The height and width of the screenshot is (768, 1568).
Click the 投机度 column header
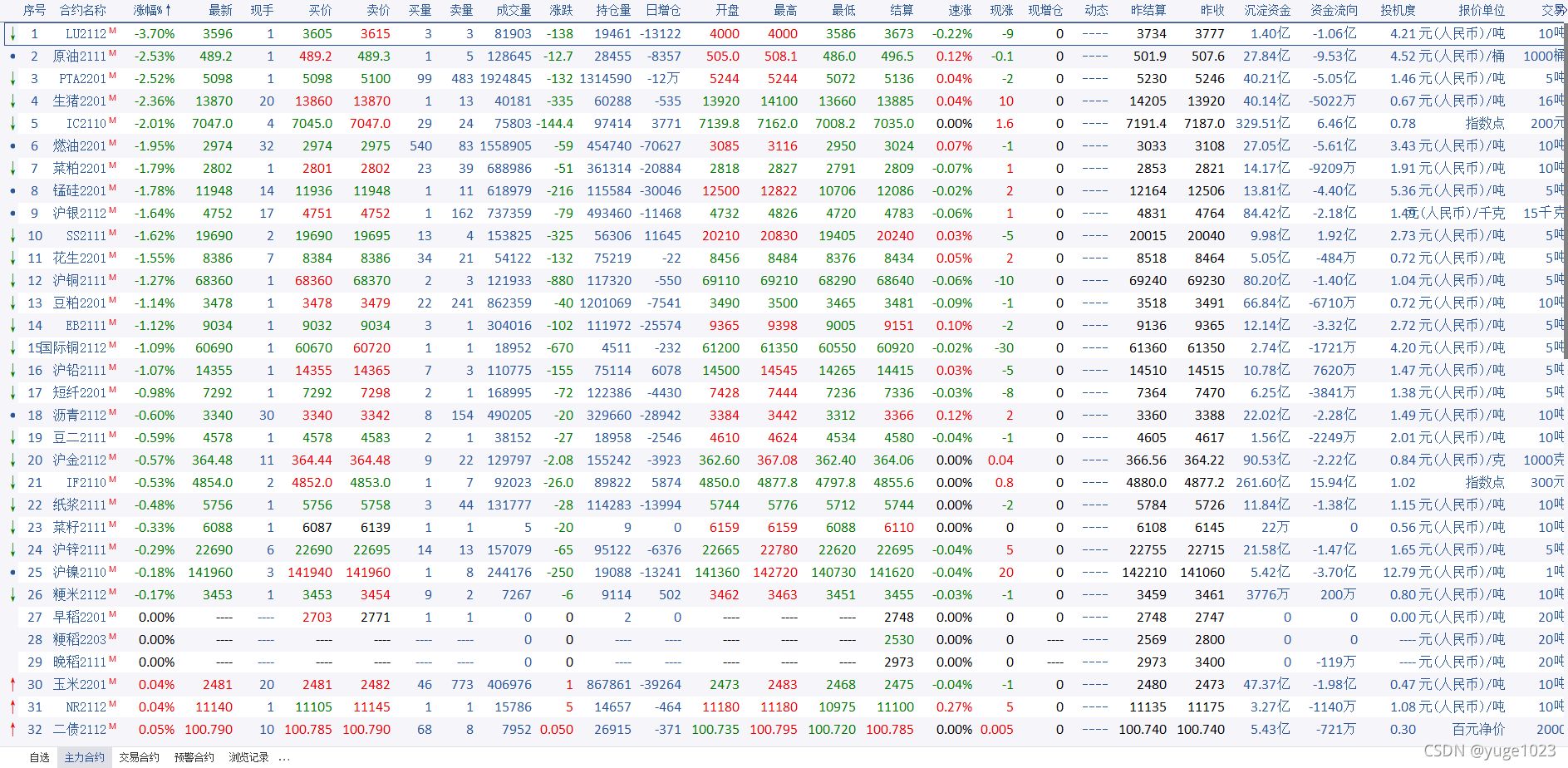(1398, 10)
